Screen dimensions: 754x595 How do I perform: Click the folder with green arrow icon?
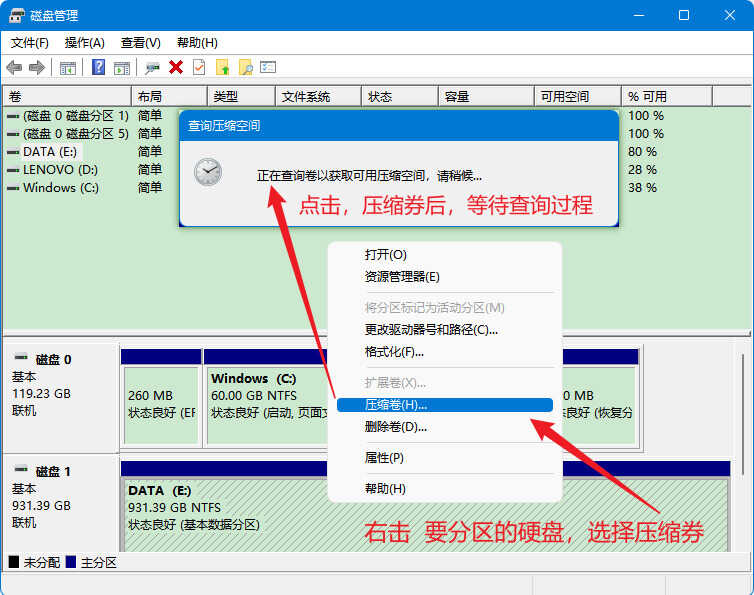[223, 67]
